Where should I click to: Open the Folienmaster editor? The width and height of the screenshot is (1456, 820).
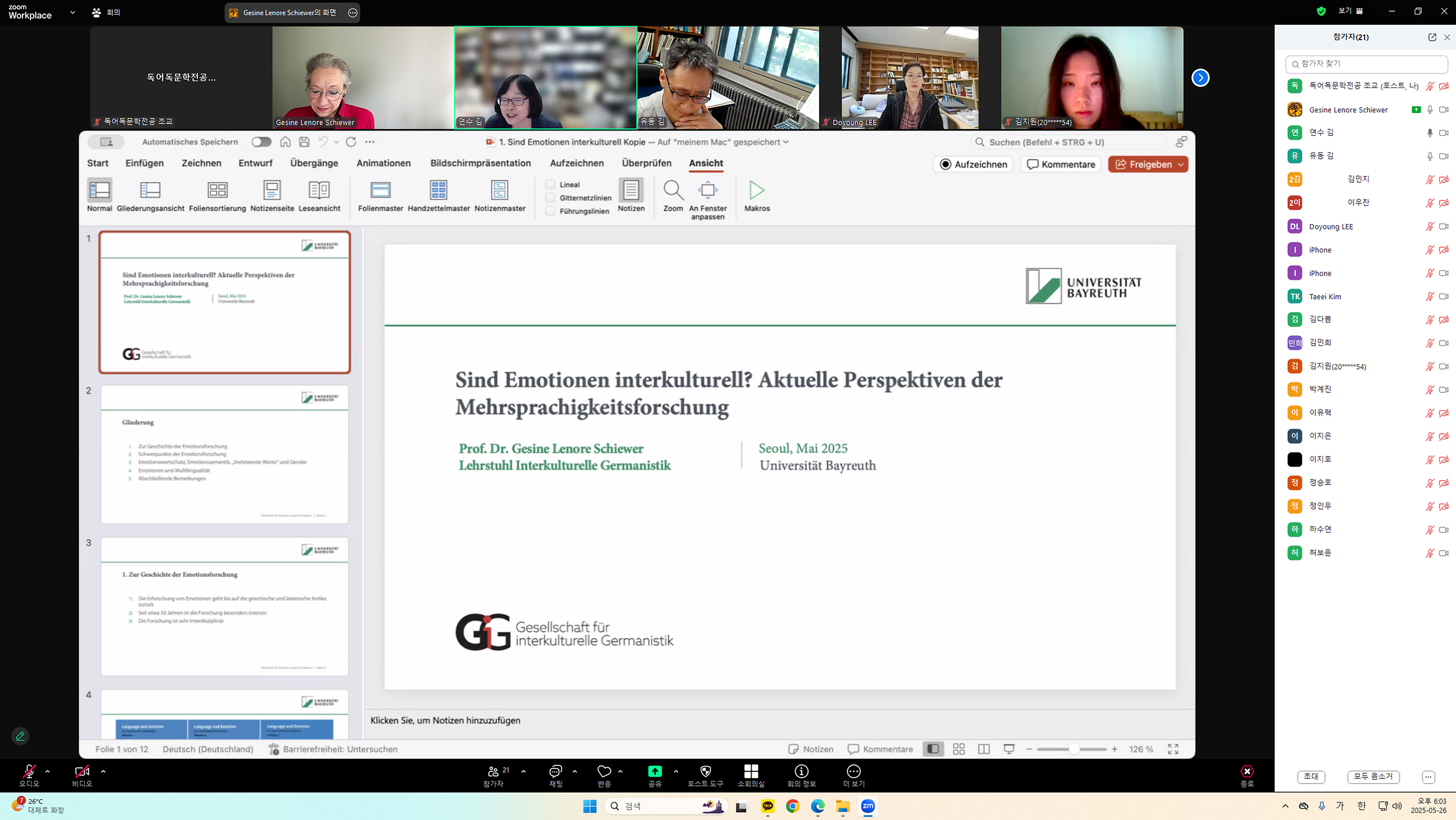click(380, 195)
